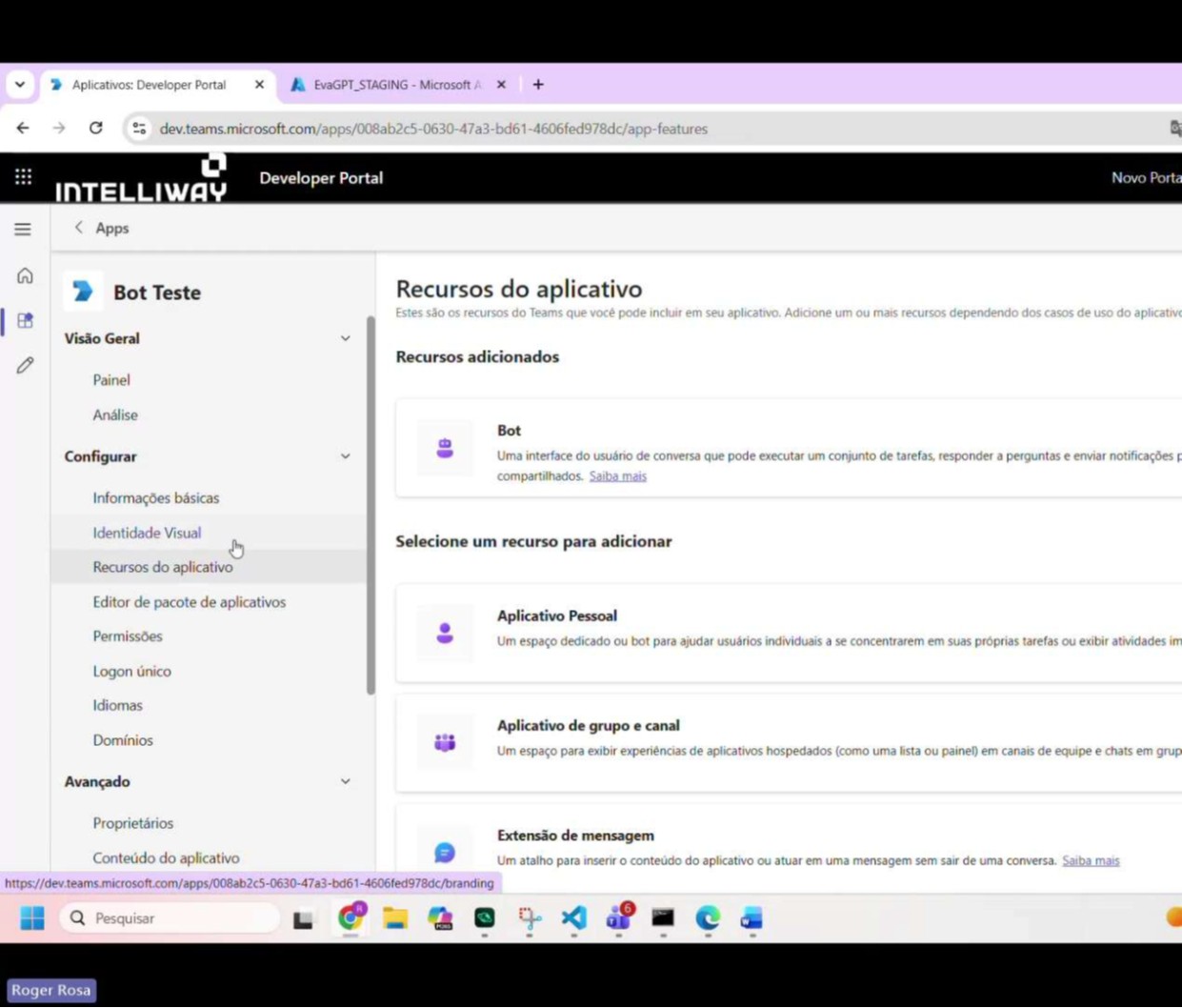Viewport: 1182px width, 1008px height.
Task: Close the Aplicativos: Developer Portal tab
Action: click(x=259, y=85)
